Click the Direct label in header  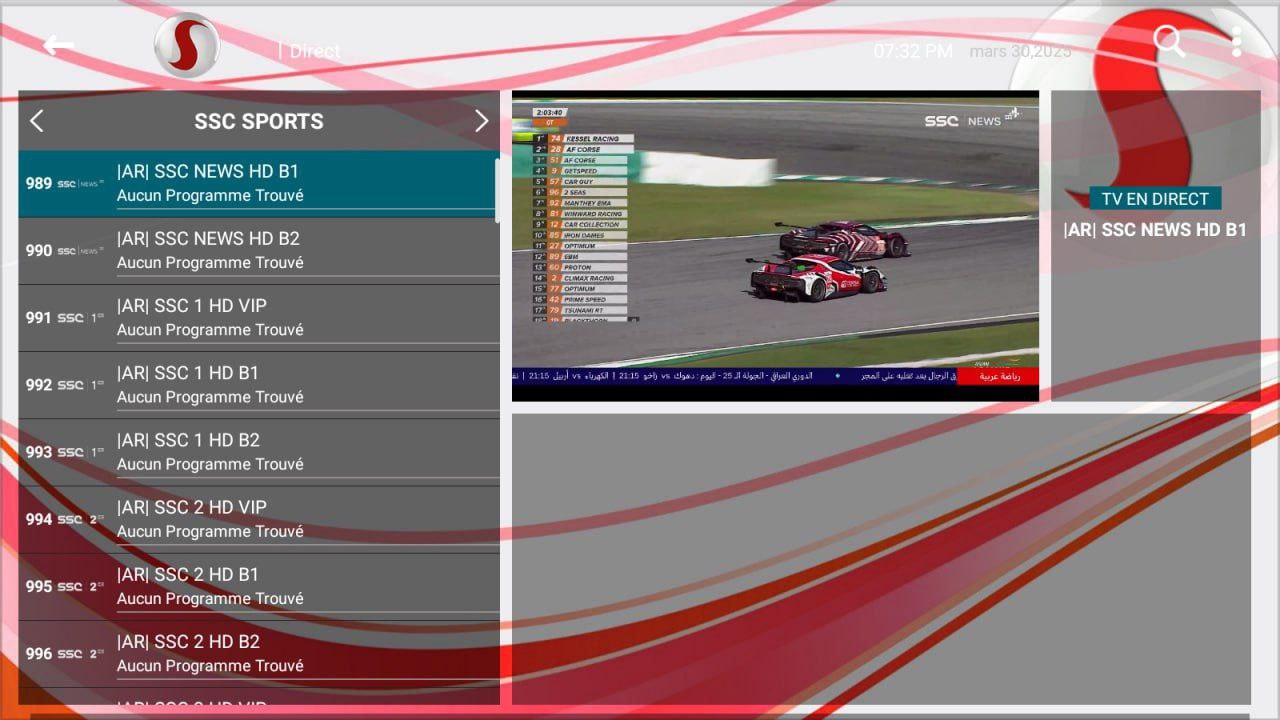315,51
